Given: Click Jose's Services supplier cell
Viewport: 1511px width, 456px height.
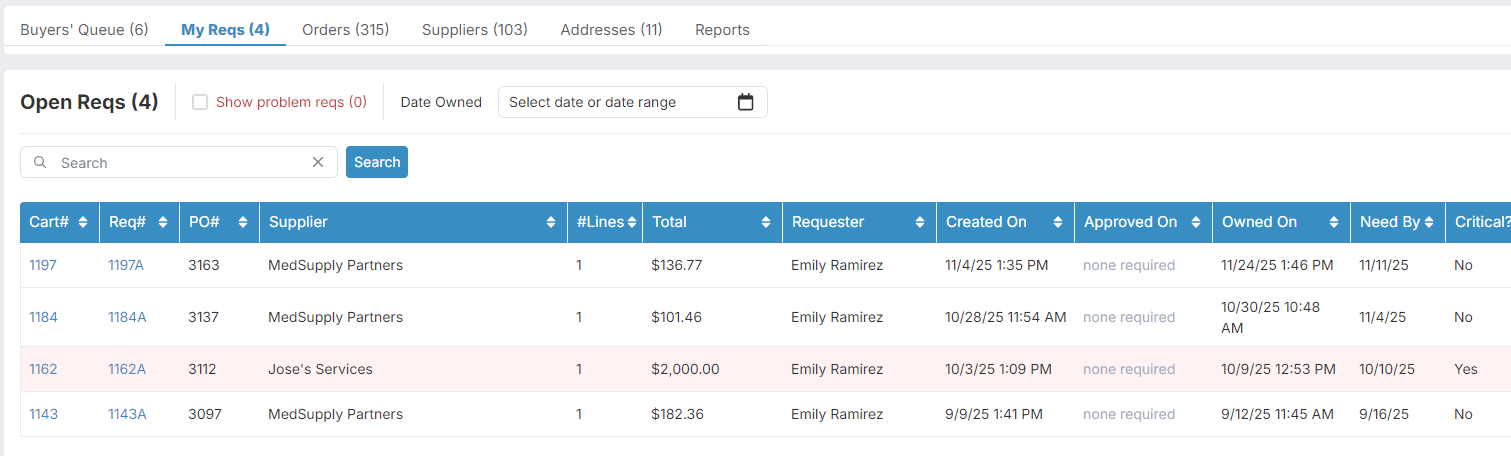Looking at the screenshot, I should point(320,369).
